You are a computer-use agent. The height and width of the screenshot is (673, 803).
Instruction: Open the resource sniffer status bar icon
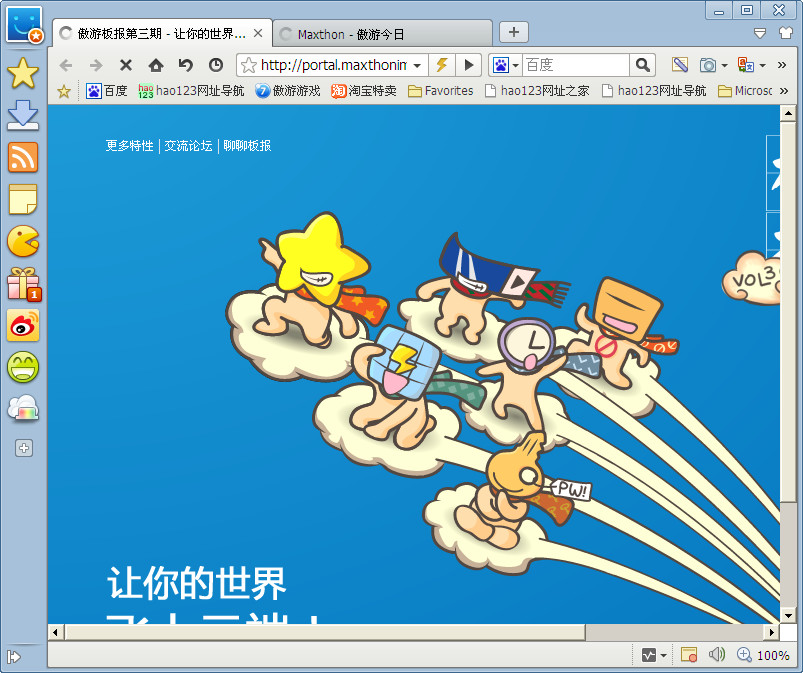click(x=649, y=655)
